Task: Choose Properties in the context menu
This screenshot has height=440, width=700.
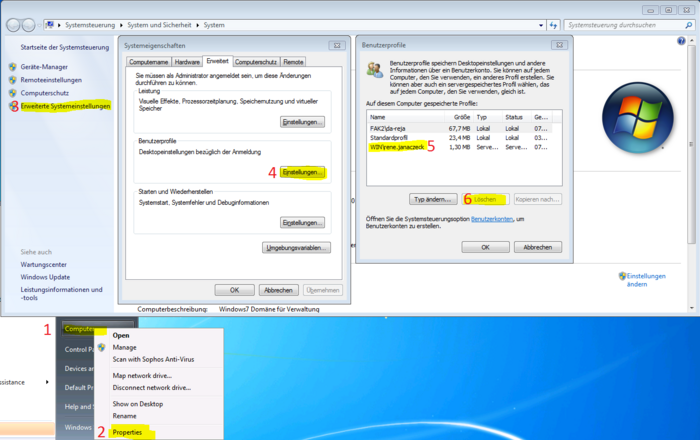Action: 127,432
